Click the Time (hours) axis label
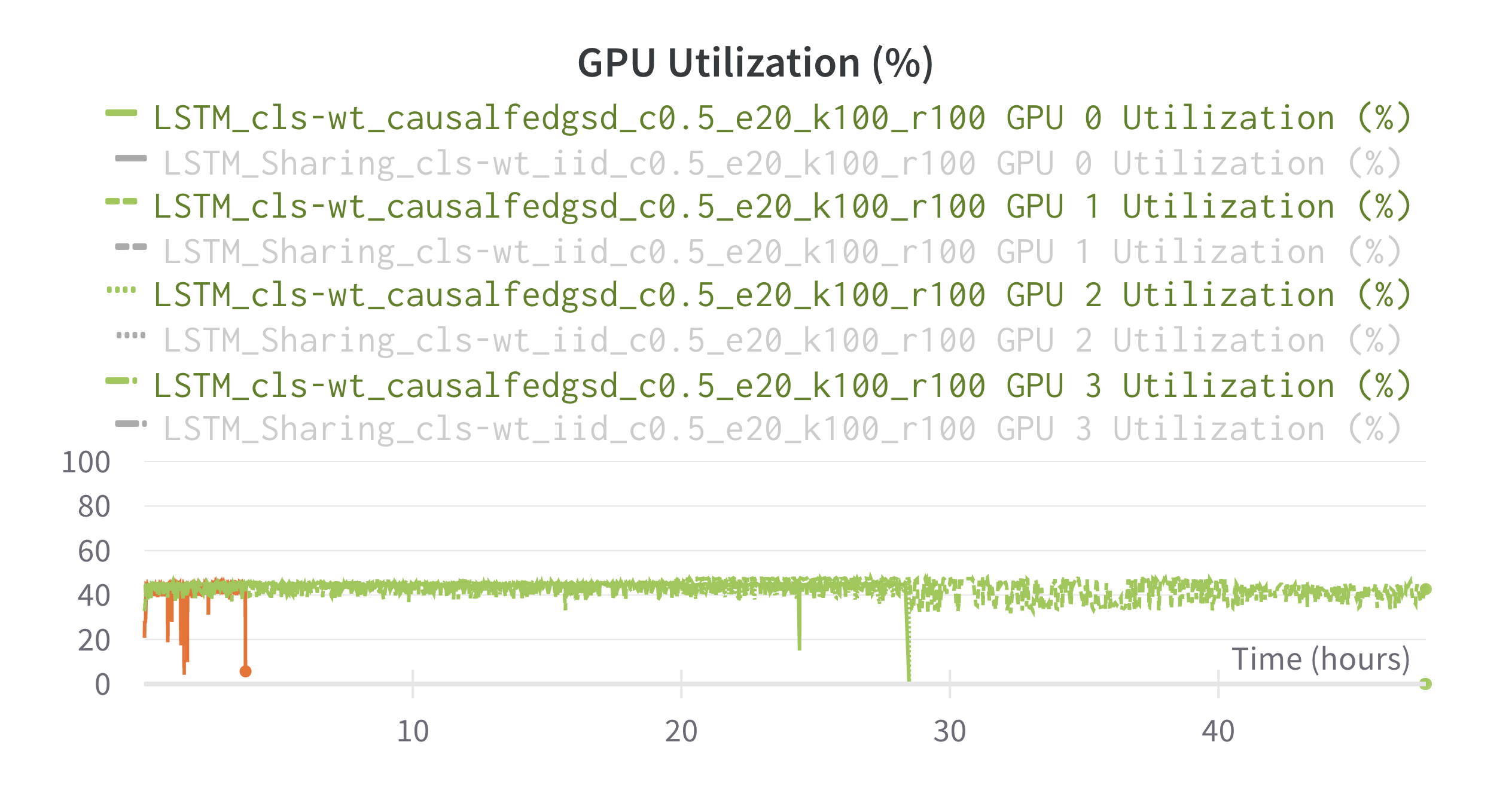This screenshot has width=1512, height=794. click(x=1321, y=659)
